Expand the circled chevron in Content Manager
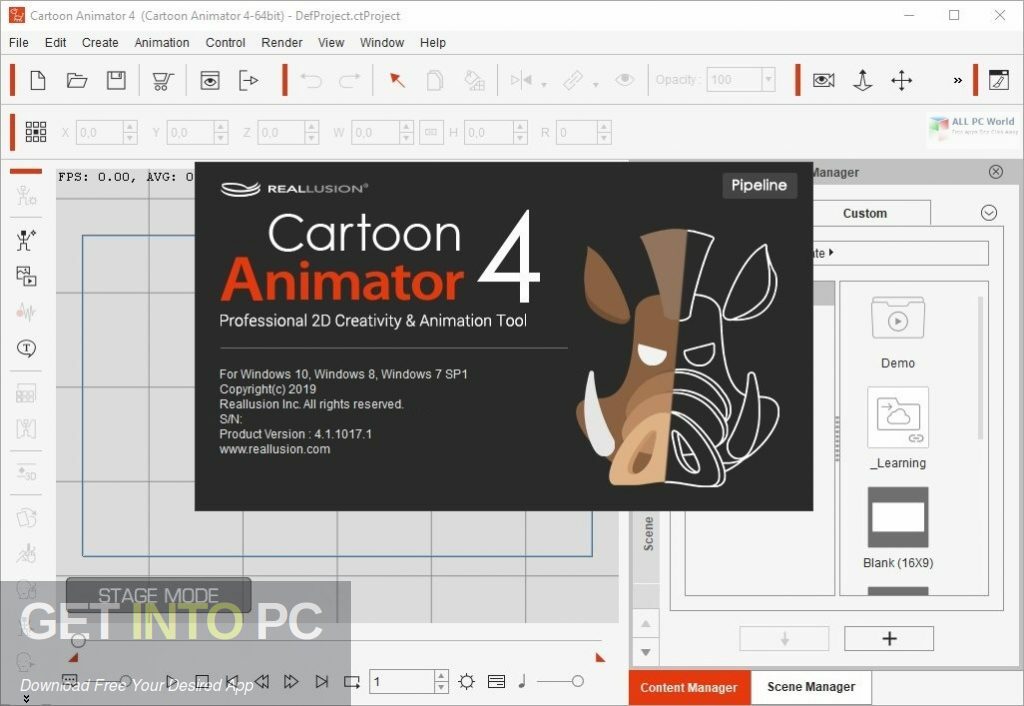 click(989, 213)
